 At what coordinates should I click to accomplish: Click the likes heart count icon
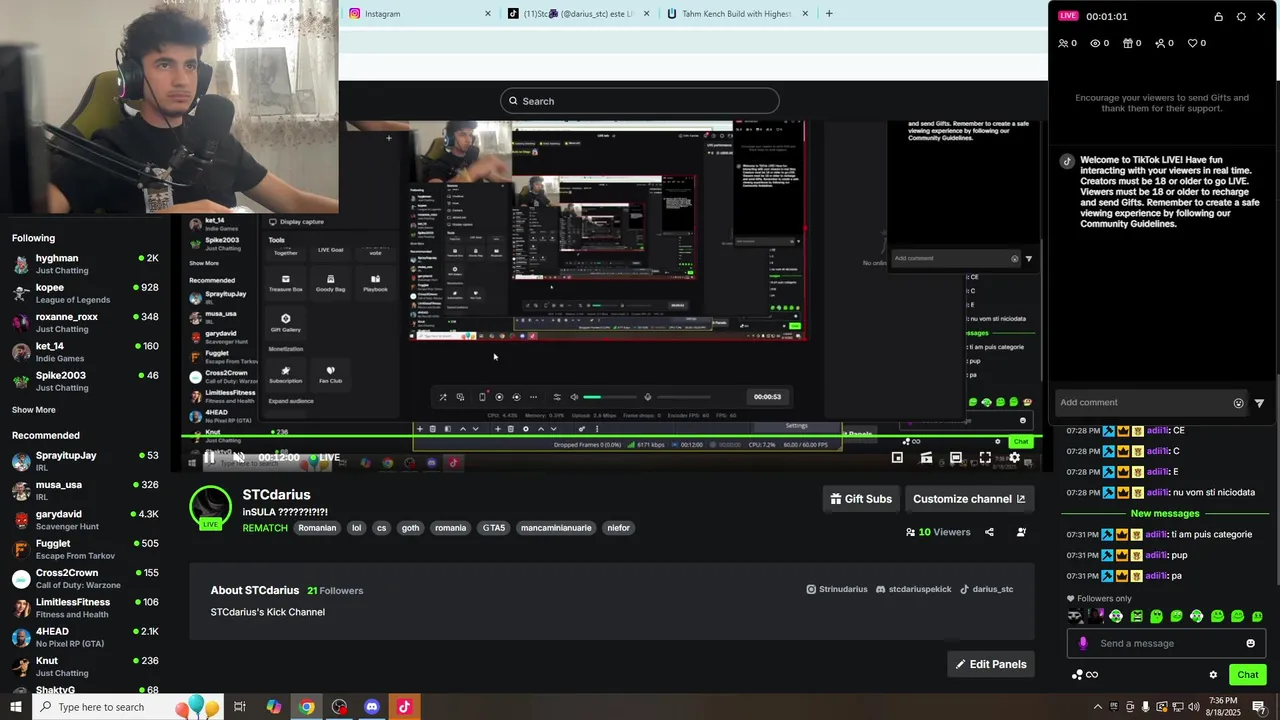coord(1192,43)
